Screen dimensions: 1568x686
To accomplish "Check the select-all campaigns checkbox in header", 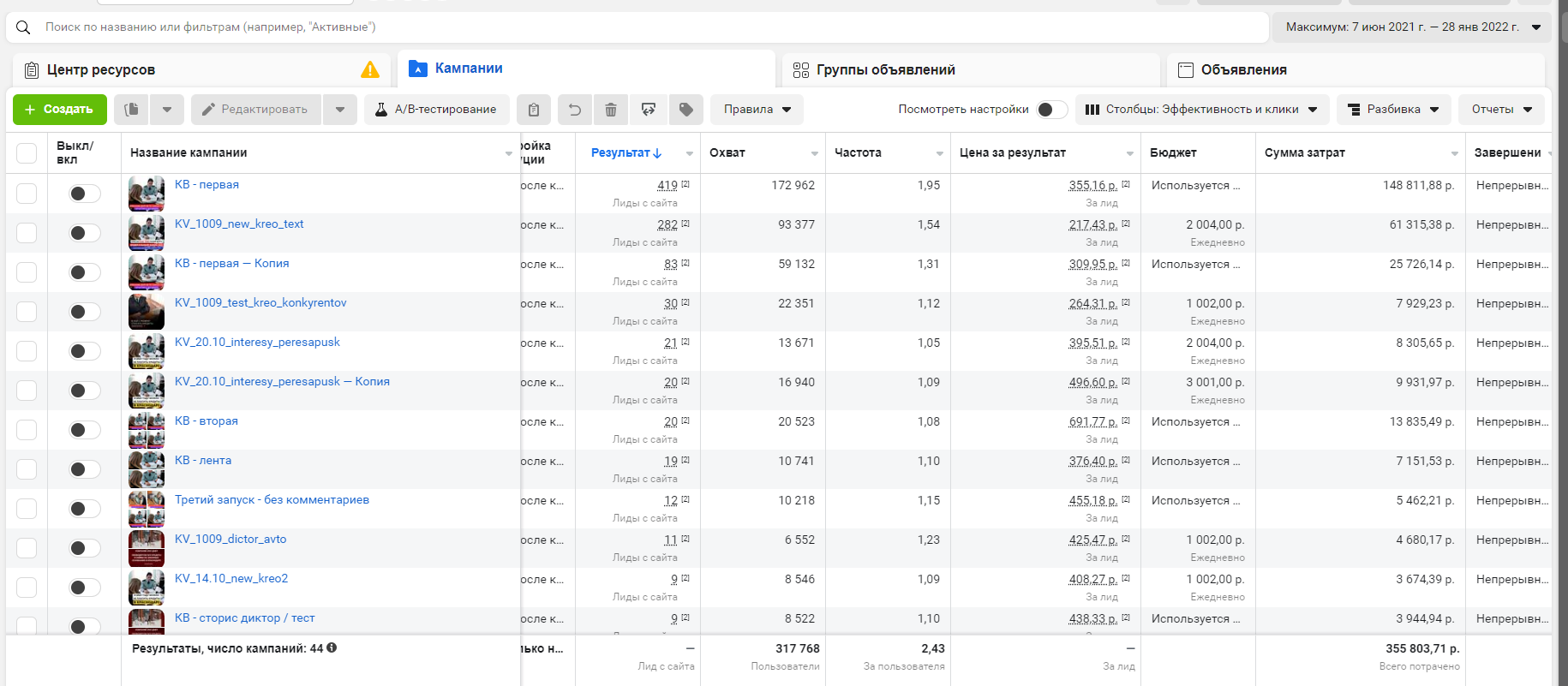I will 27,153.
